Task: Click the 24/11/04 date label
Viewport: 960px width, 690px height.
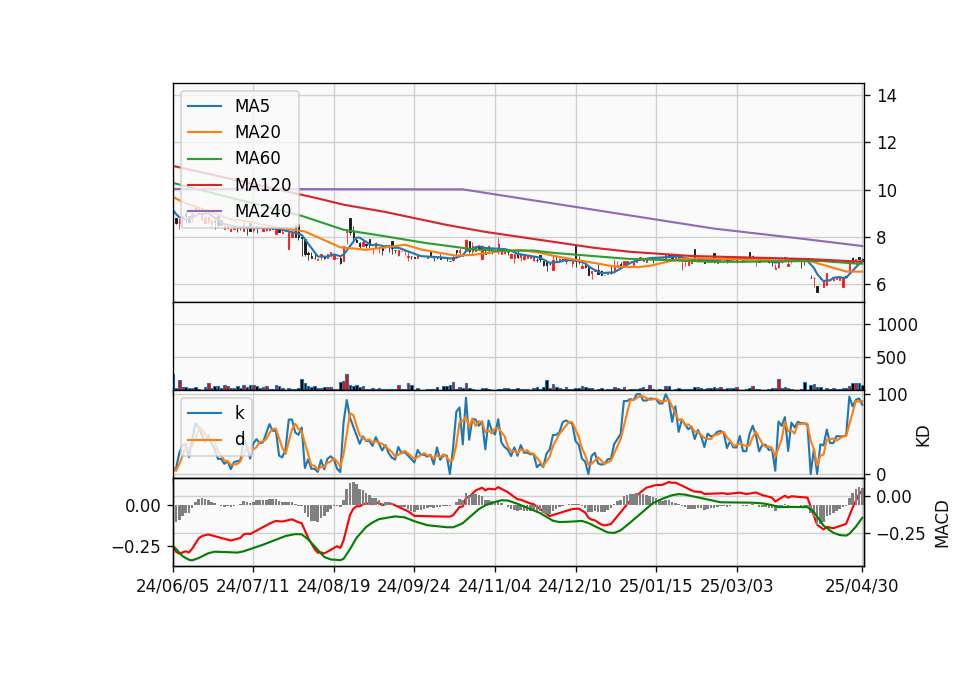Action: 495,586
